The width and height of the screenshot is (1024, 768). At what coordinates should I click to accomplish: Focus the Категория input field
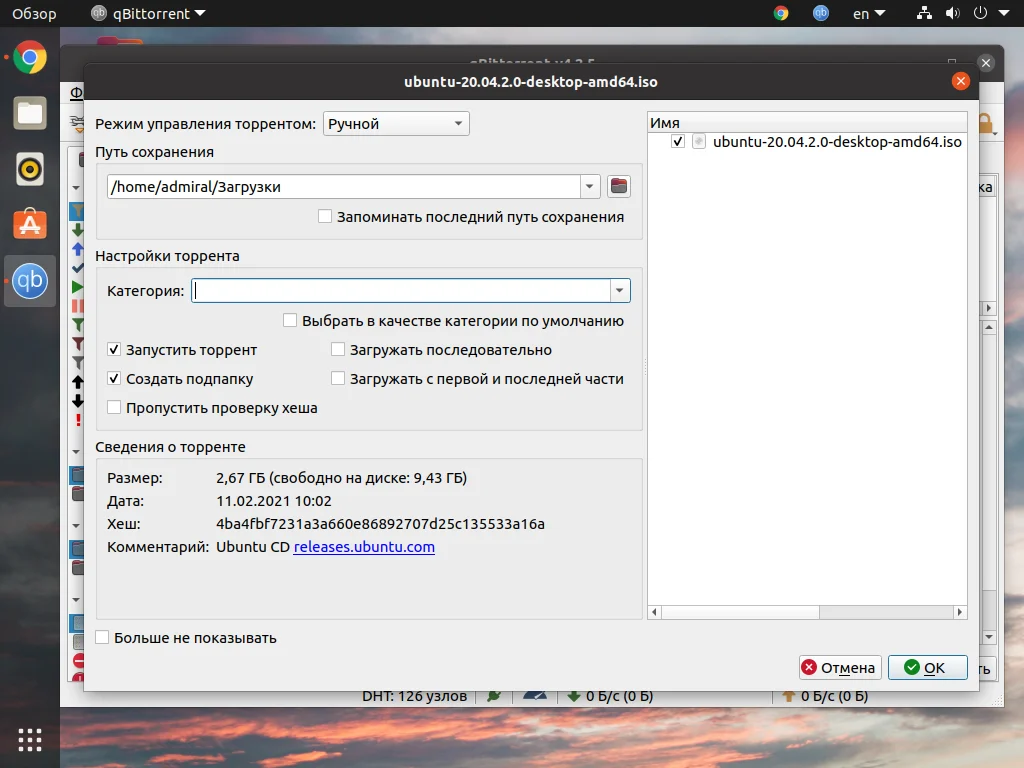(401, 291)
